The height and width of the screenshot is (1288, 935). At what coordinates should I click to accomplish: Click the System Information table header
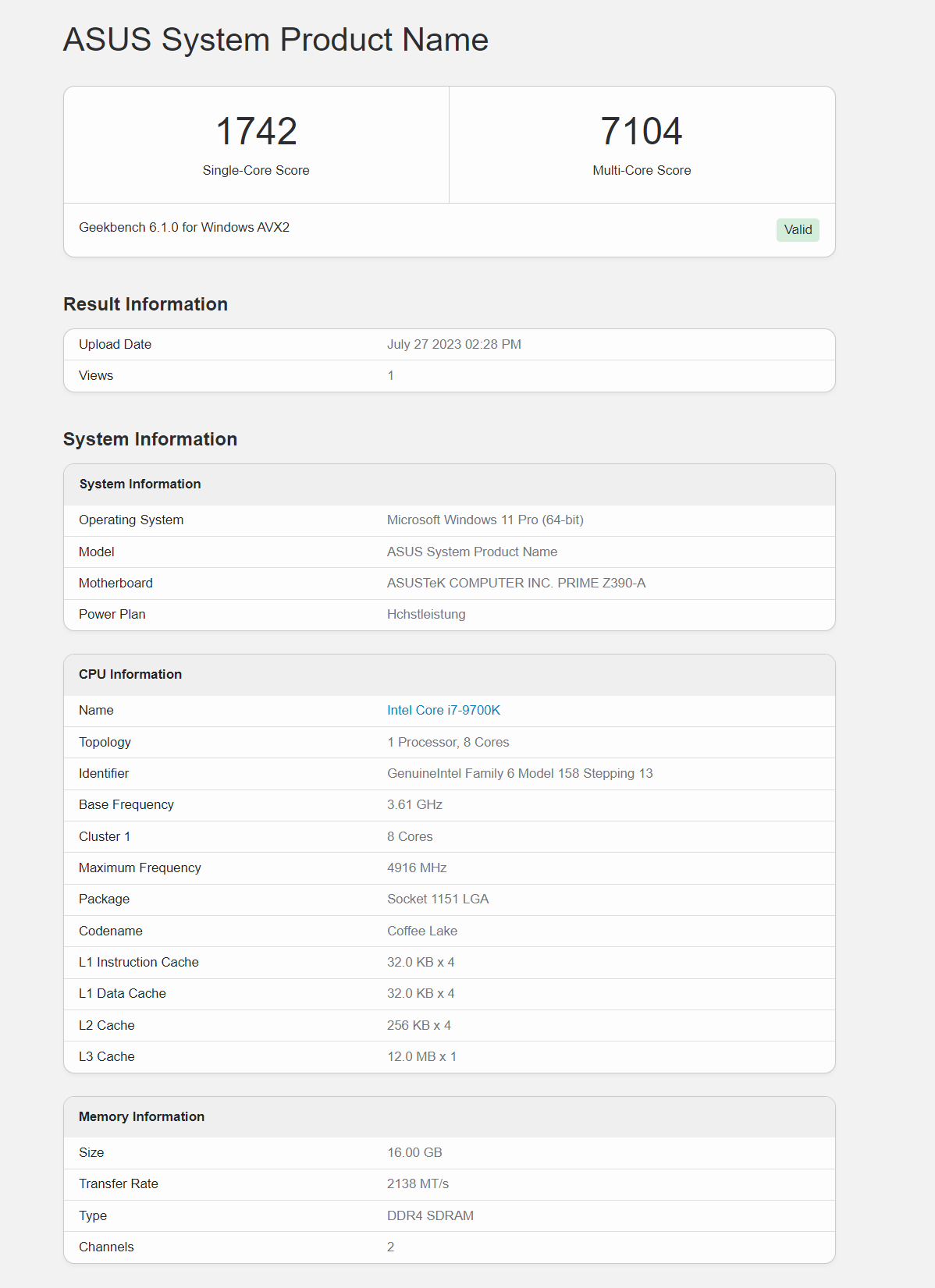140,484
